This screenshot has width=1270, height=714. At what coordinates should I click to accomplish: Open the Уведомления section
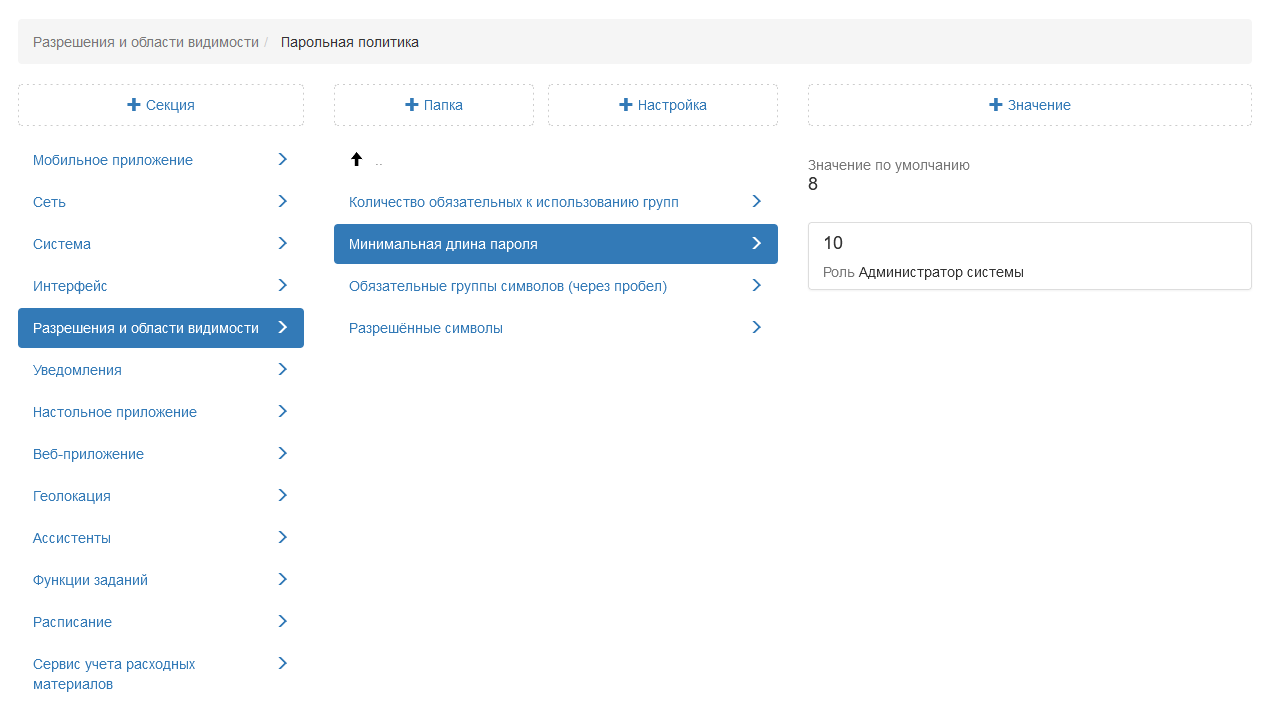point(77,370)
